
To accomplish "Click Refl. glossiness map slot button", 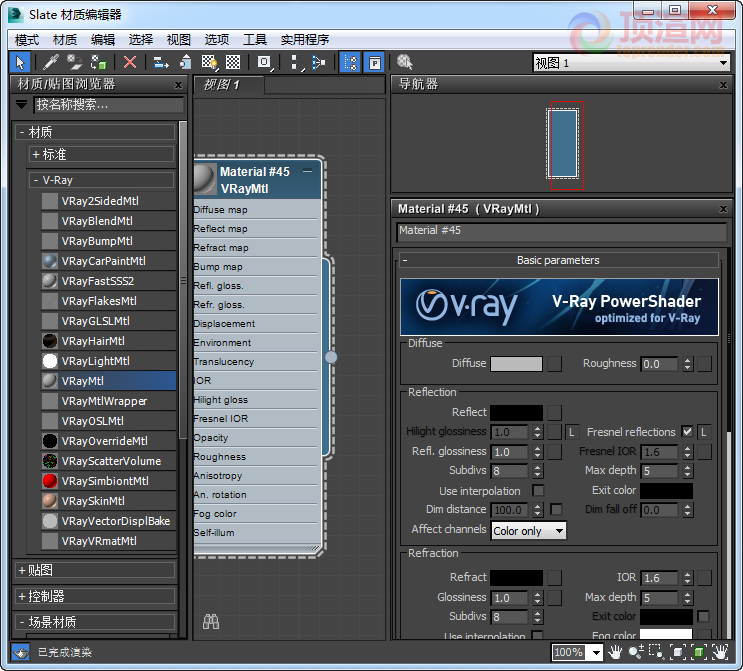I will point(554,452).
